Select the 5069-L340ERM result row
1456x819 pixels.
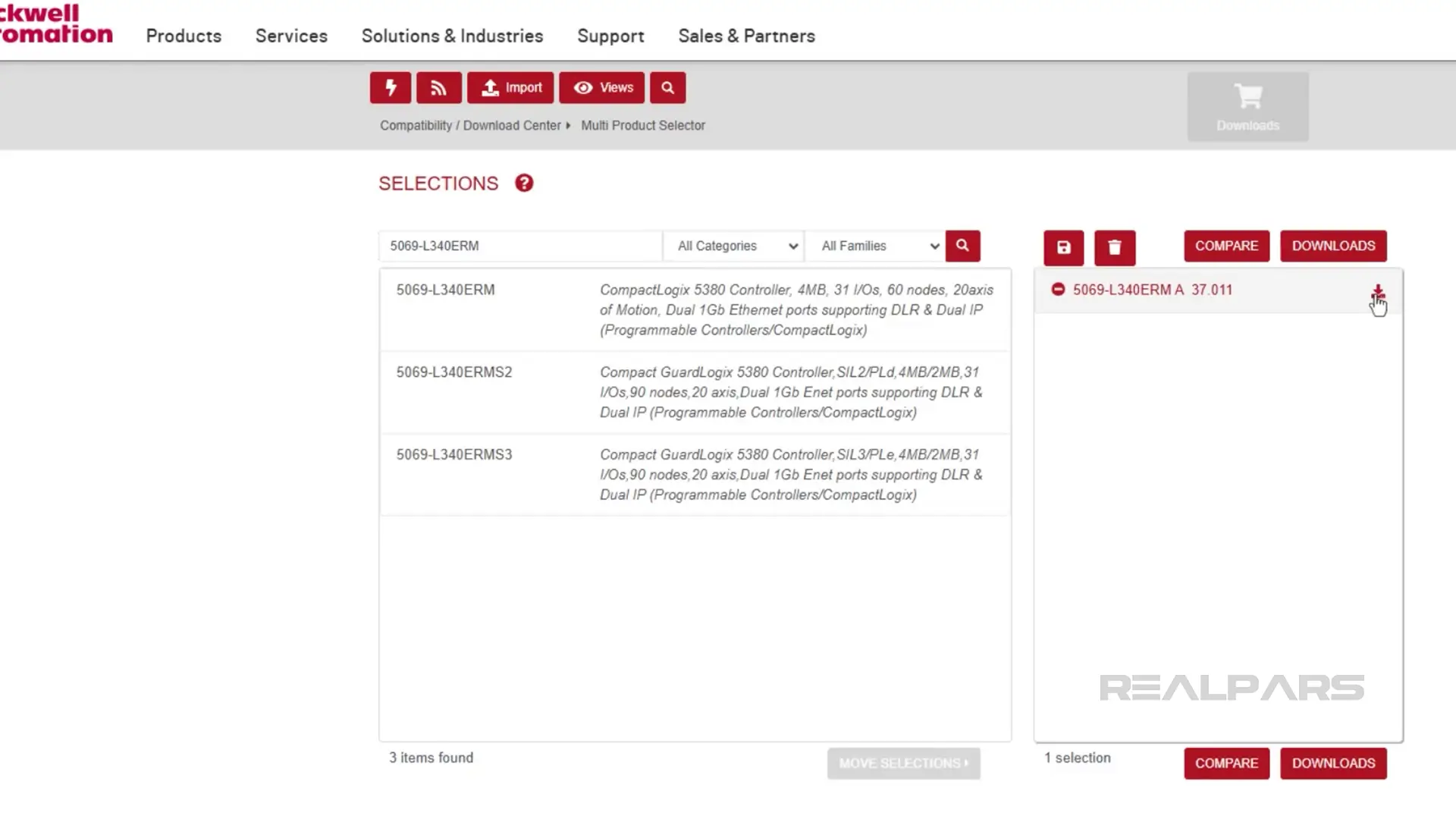(695, 309)
